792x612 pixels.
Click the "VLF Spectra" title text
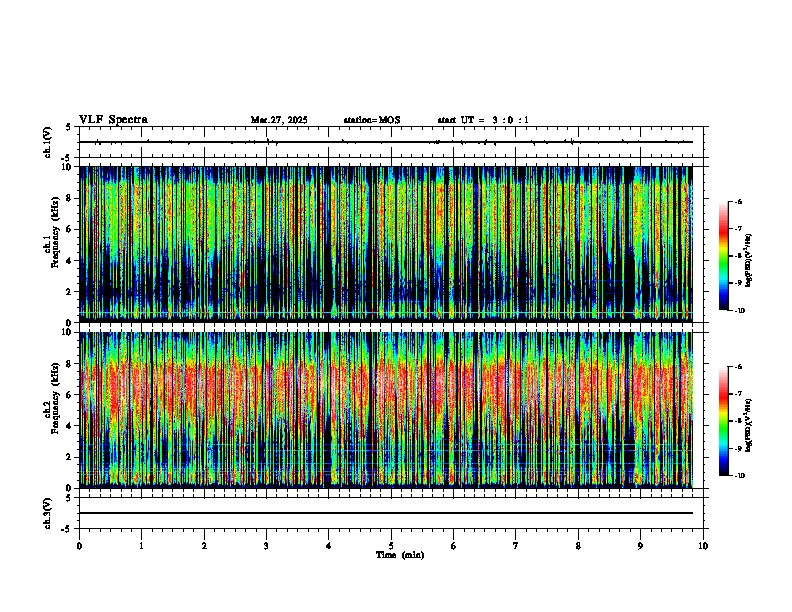tap(113, 120)
